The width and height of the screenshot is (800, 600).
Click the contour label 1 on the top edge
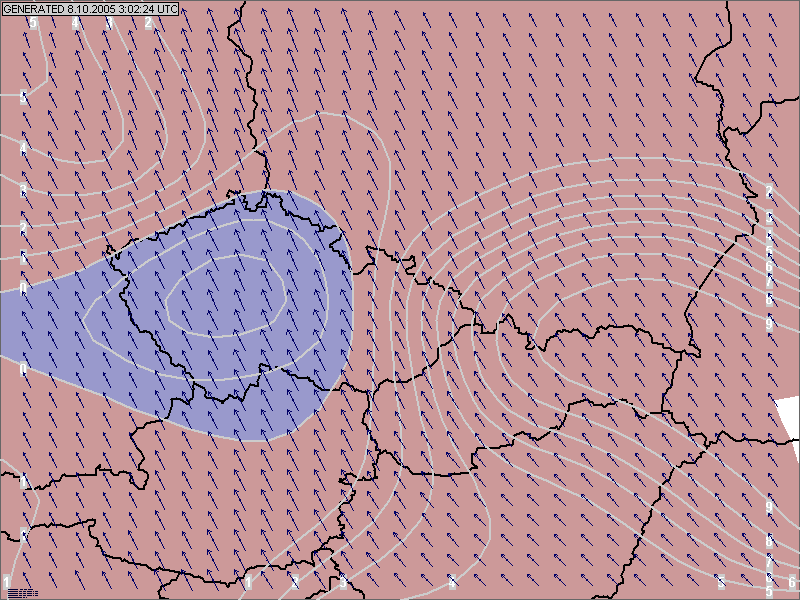(110, 22)
